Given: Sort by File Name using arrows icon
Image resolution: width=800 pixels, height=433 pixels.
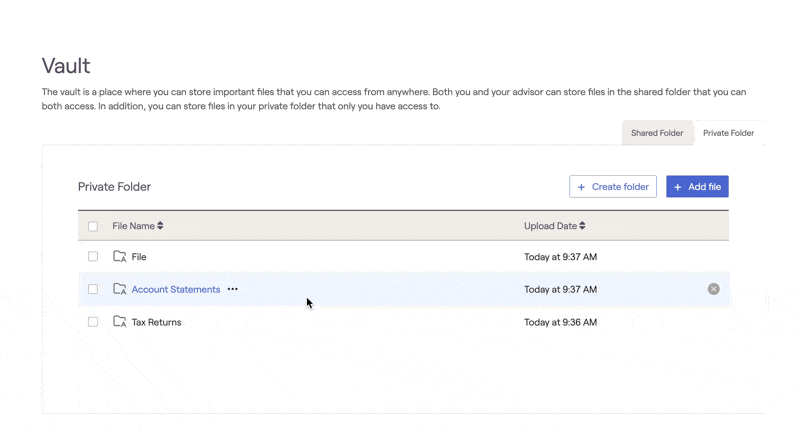Looking at the screenshot, I should click(x=160, y=226).
